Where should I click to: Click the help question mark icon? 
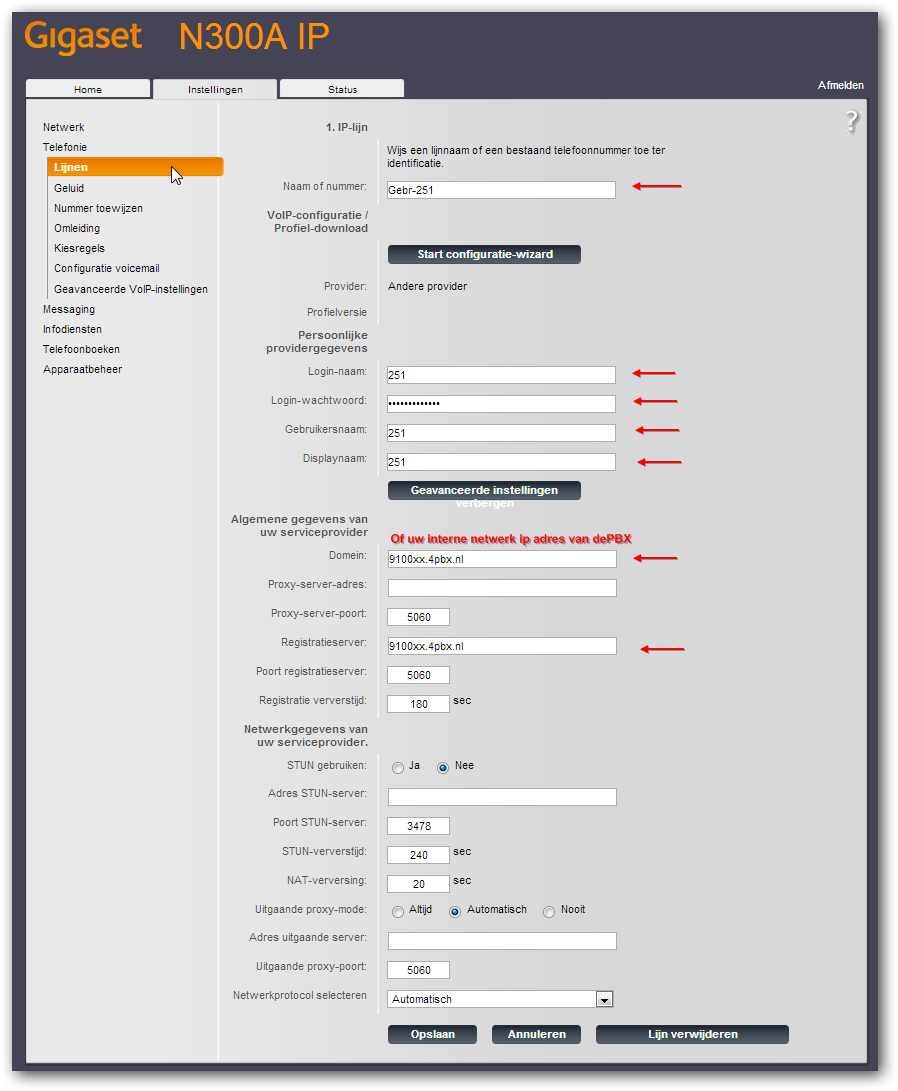coord(851,122)
